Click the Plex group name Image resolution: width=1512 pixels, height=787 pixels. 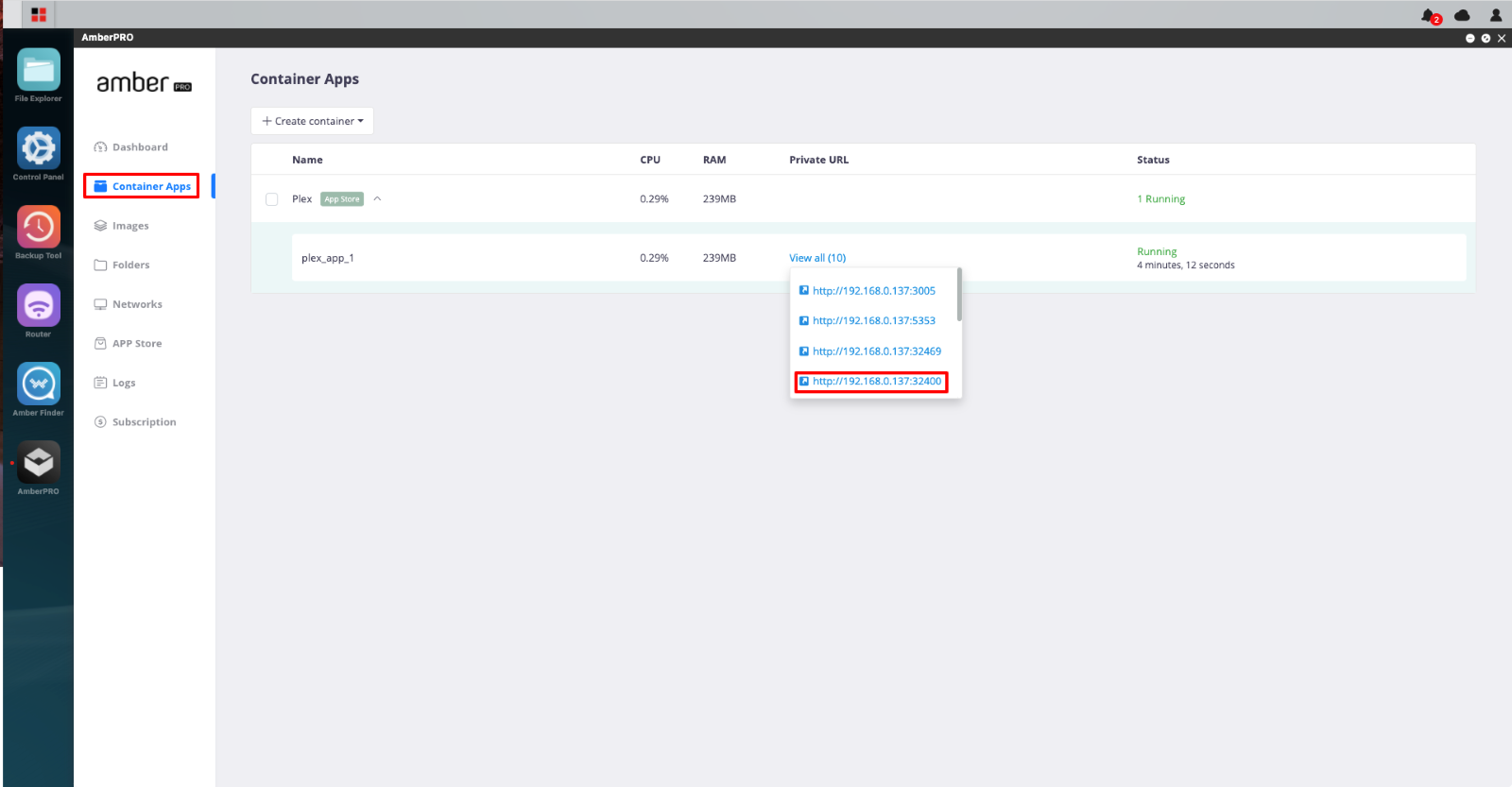[x=301, y=199]
